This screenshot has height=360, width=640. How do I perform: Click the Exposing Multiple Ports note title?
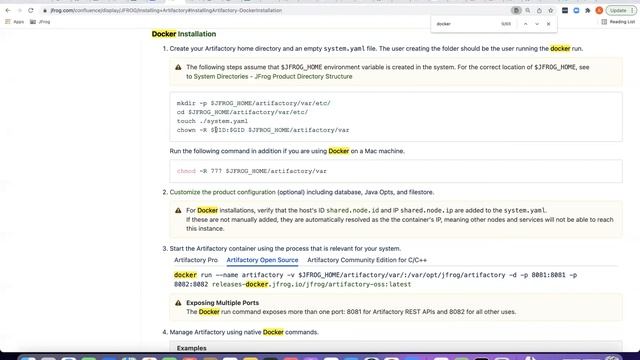coord(222,303)
